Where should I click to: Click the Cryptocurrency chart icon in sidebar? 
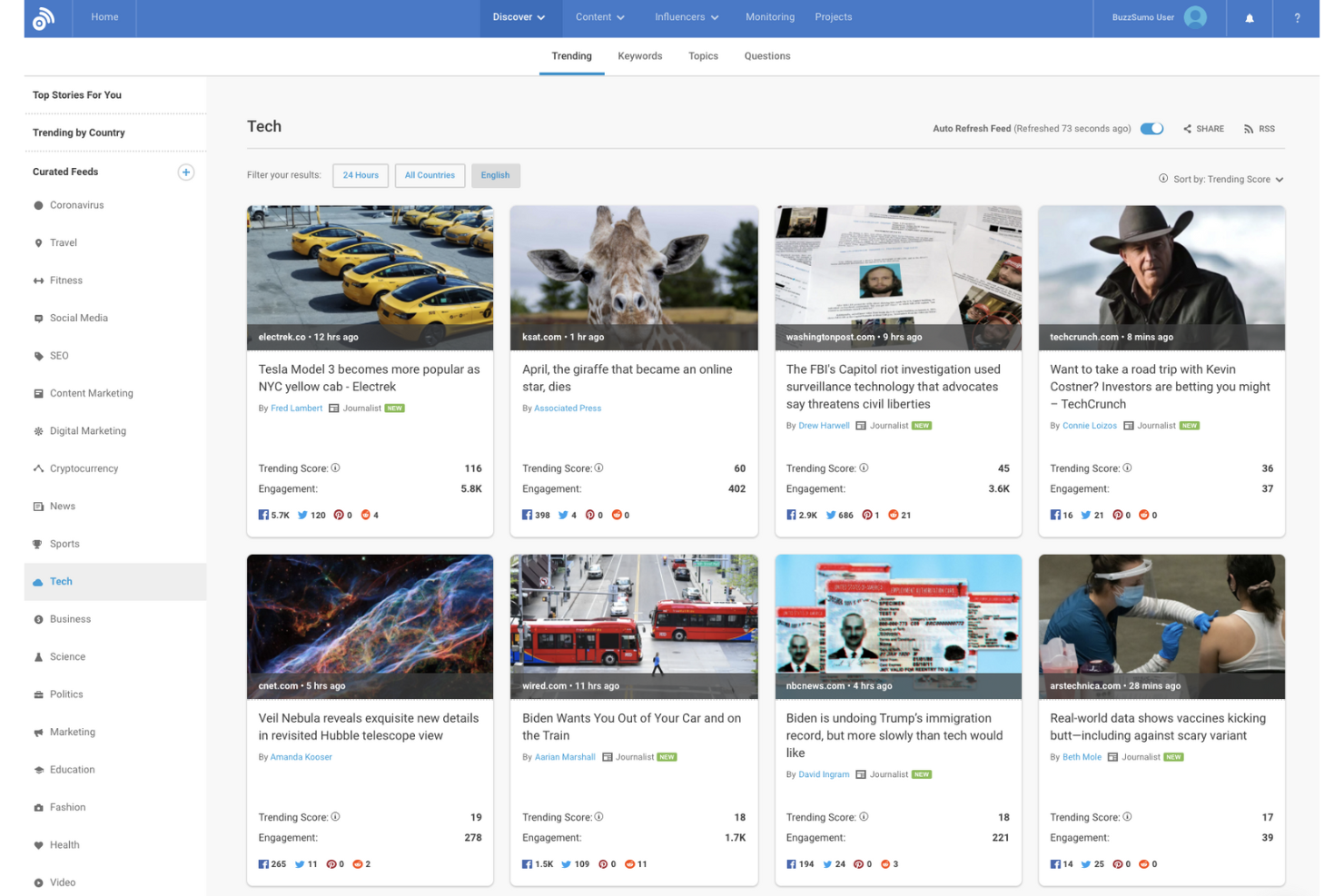click(38, 469)
